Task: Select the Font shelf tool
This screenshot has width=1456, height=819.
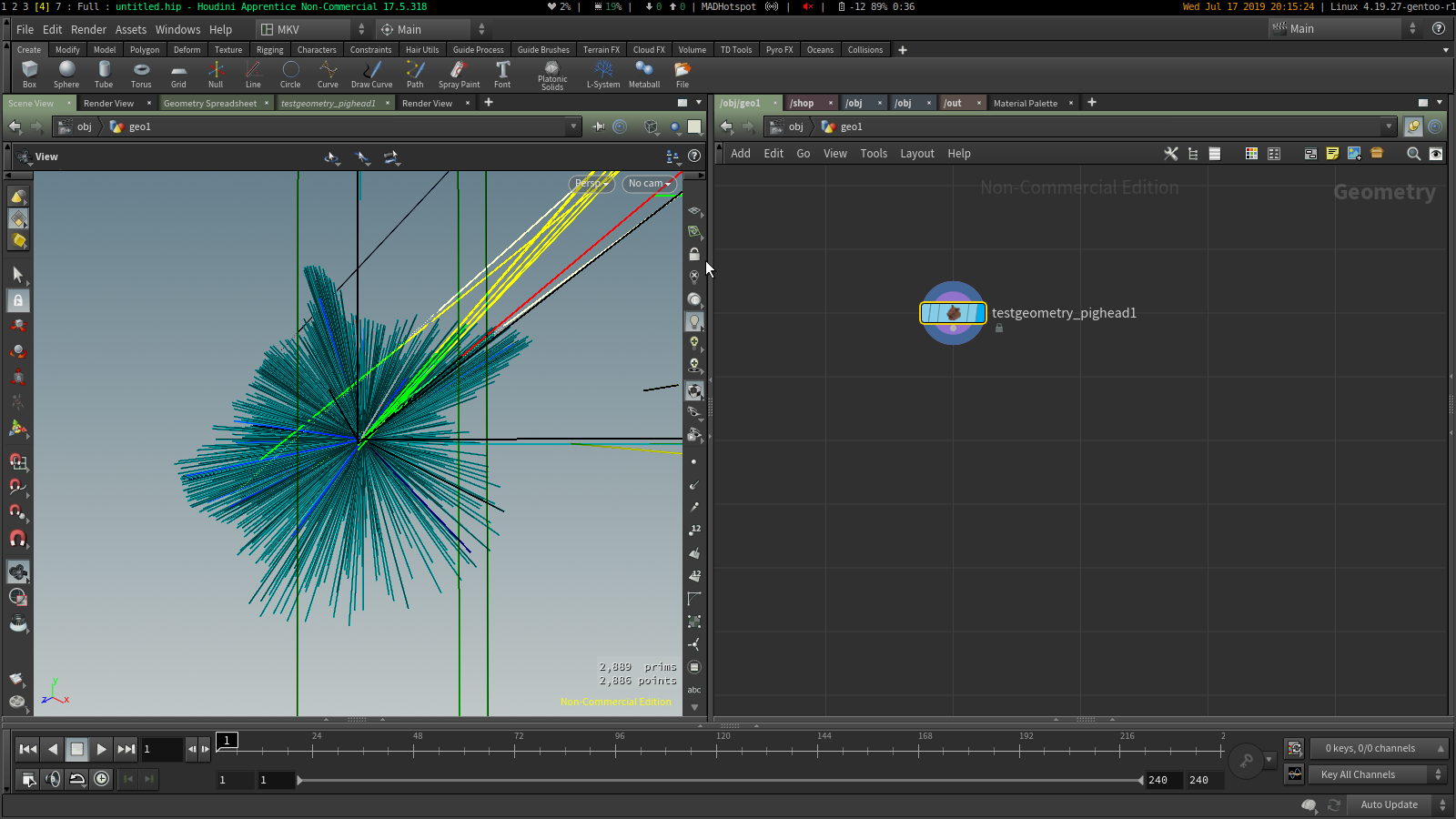Action: pos(502,75)
